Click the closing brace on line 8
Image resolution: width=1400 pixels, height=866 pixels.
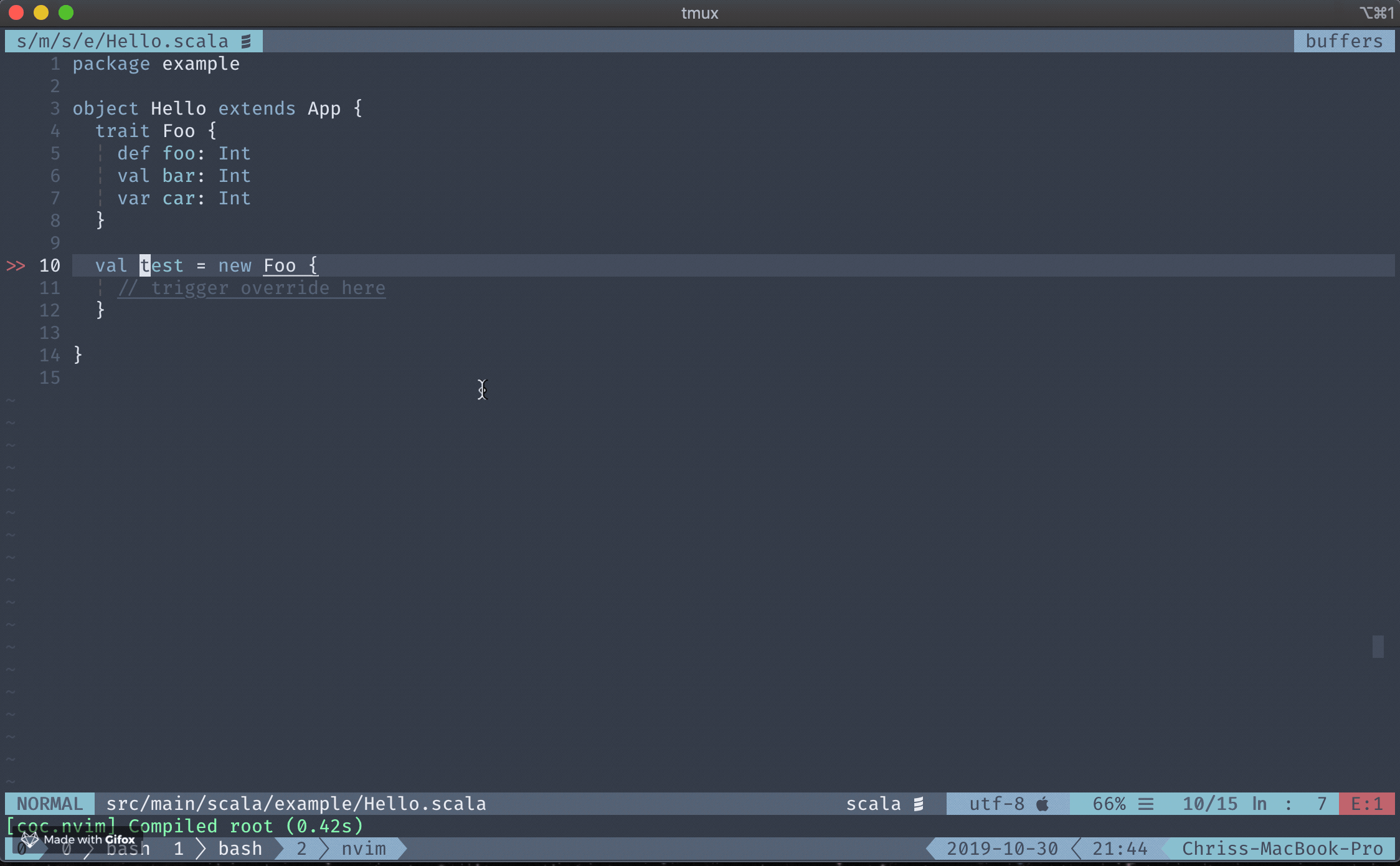click(x=100, y=221)
